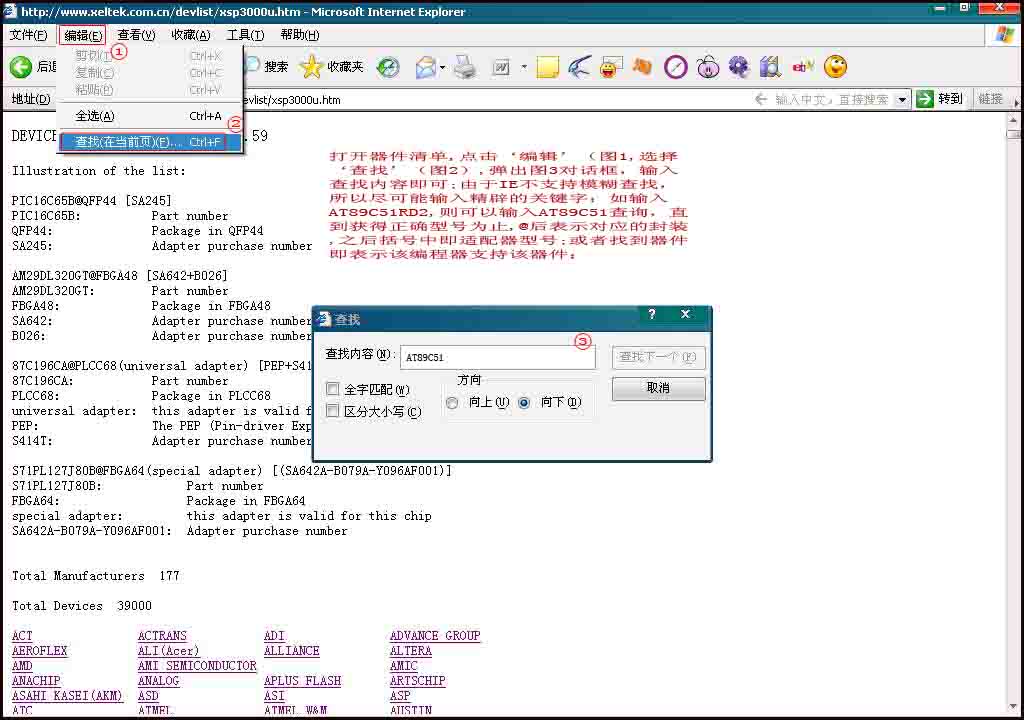The width and height of the screenshot is (1024, 720).
Task: Enable case sensitive (区分大小写) checkbox
Action: (332, 411)
